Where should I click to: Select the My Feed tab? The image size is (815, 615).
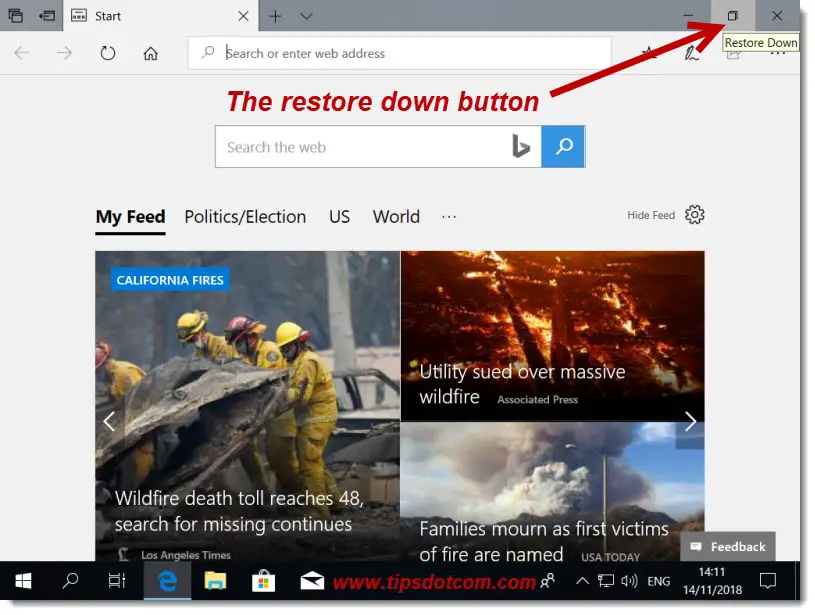pyautogui.click(x=130, y=217)
